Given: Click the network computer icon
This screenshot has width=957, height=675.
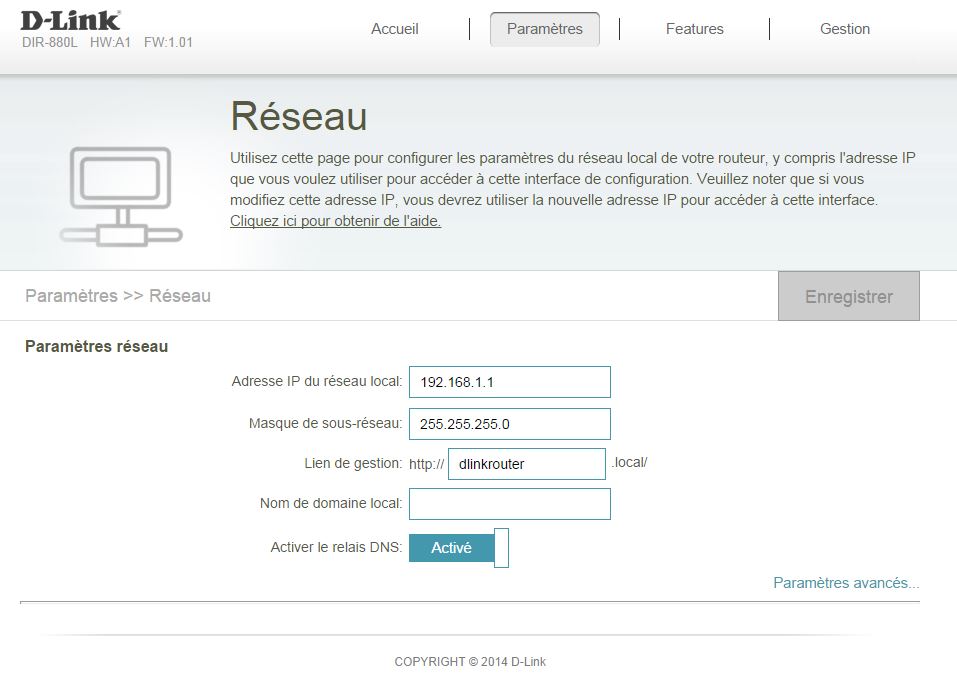Looking at the screenshot, I should [120, 195].
